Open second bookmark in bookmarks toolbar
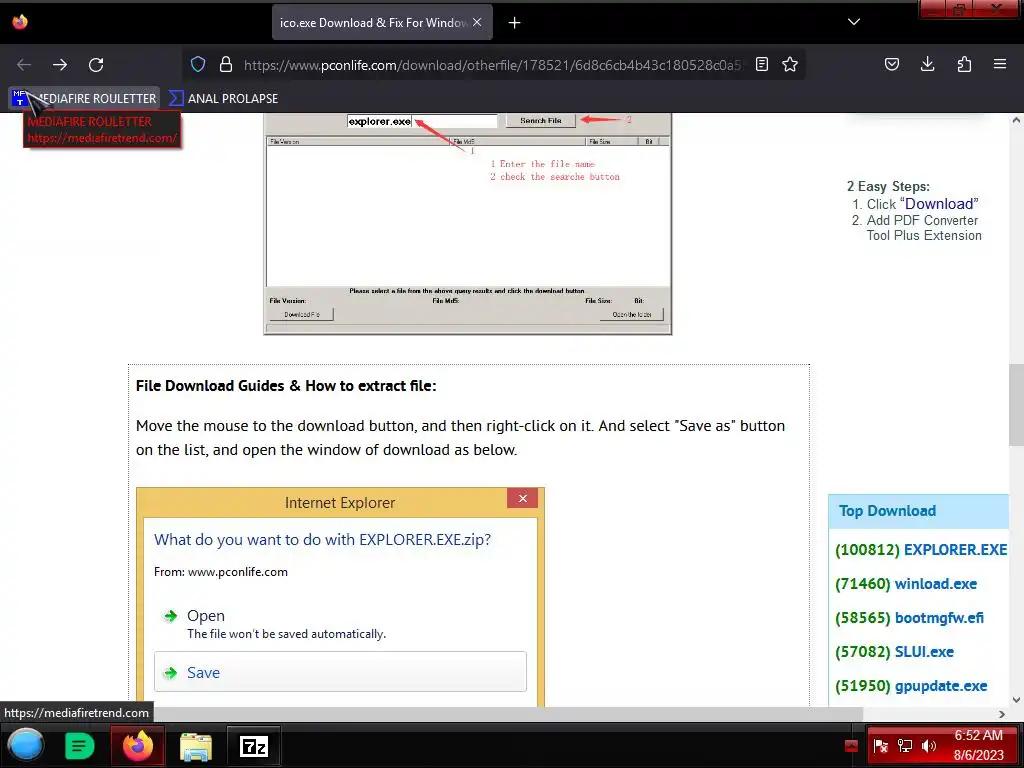1024x768 pixels. [224, 99]
